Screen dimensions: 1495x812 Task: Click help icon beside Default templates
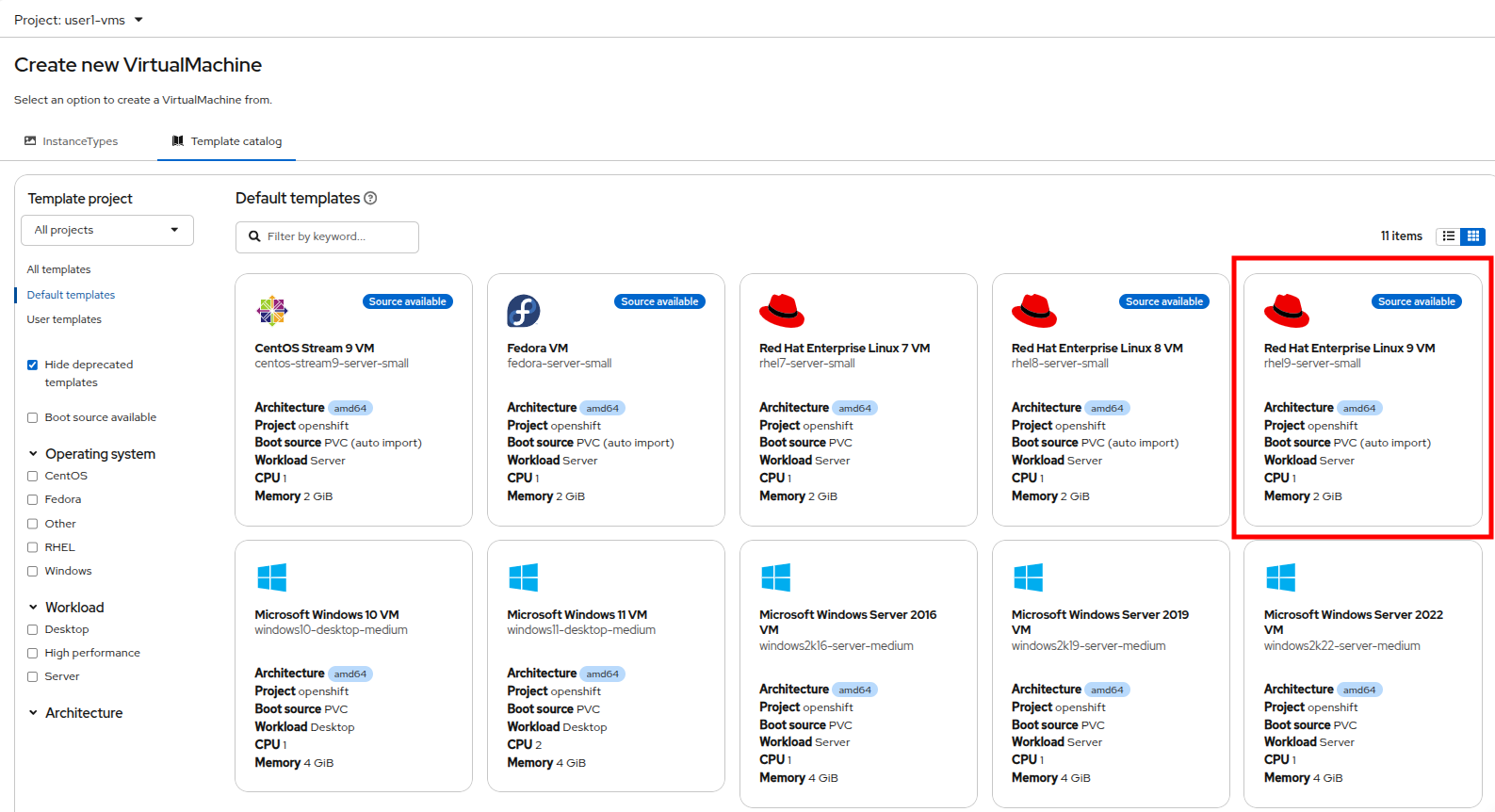(370, 199)
